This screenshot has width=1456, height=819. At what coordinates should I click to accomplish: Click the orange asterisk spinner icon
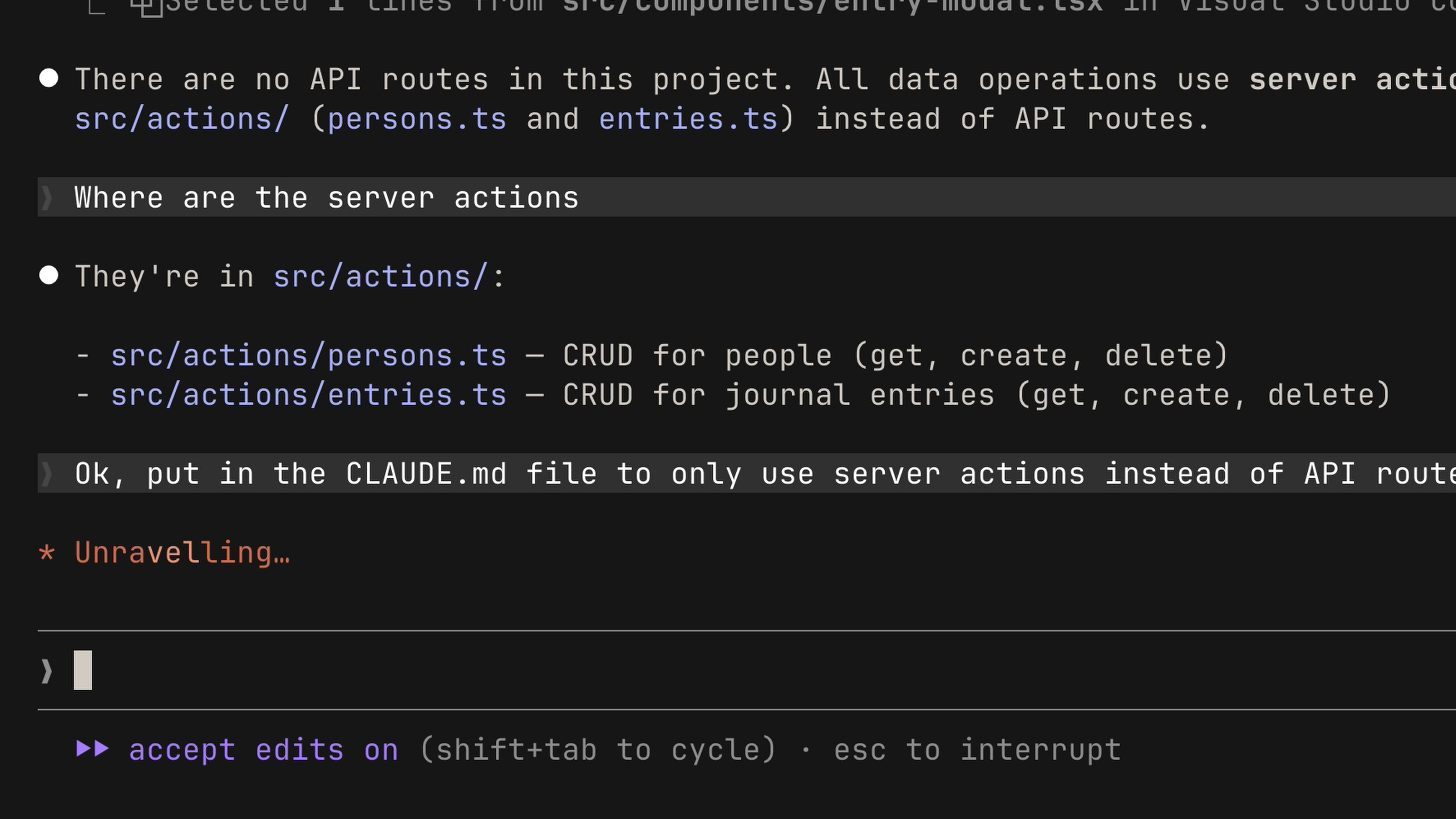coord(47,553)
